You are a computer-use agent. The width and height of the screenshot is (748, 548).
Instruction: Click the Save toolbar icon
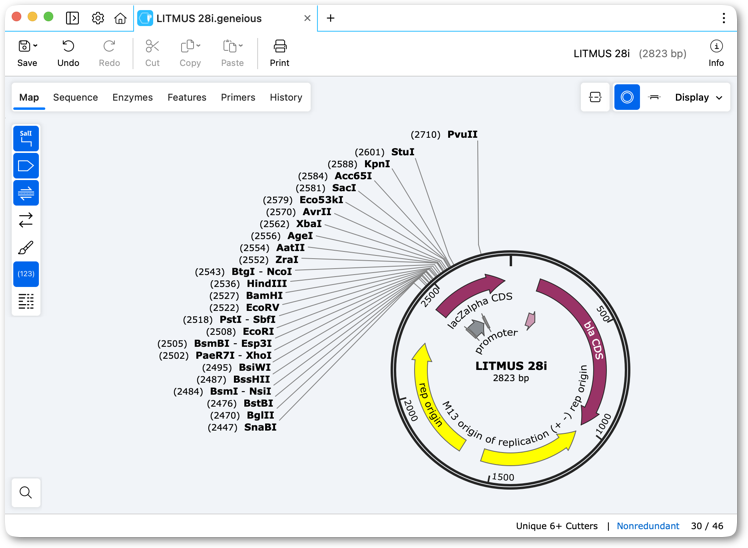tap(24, 46)
